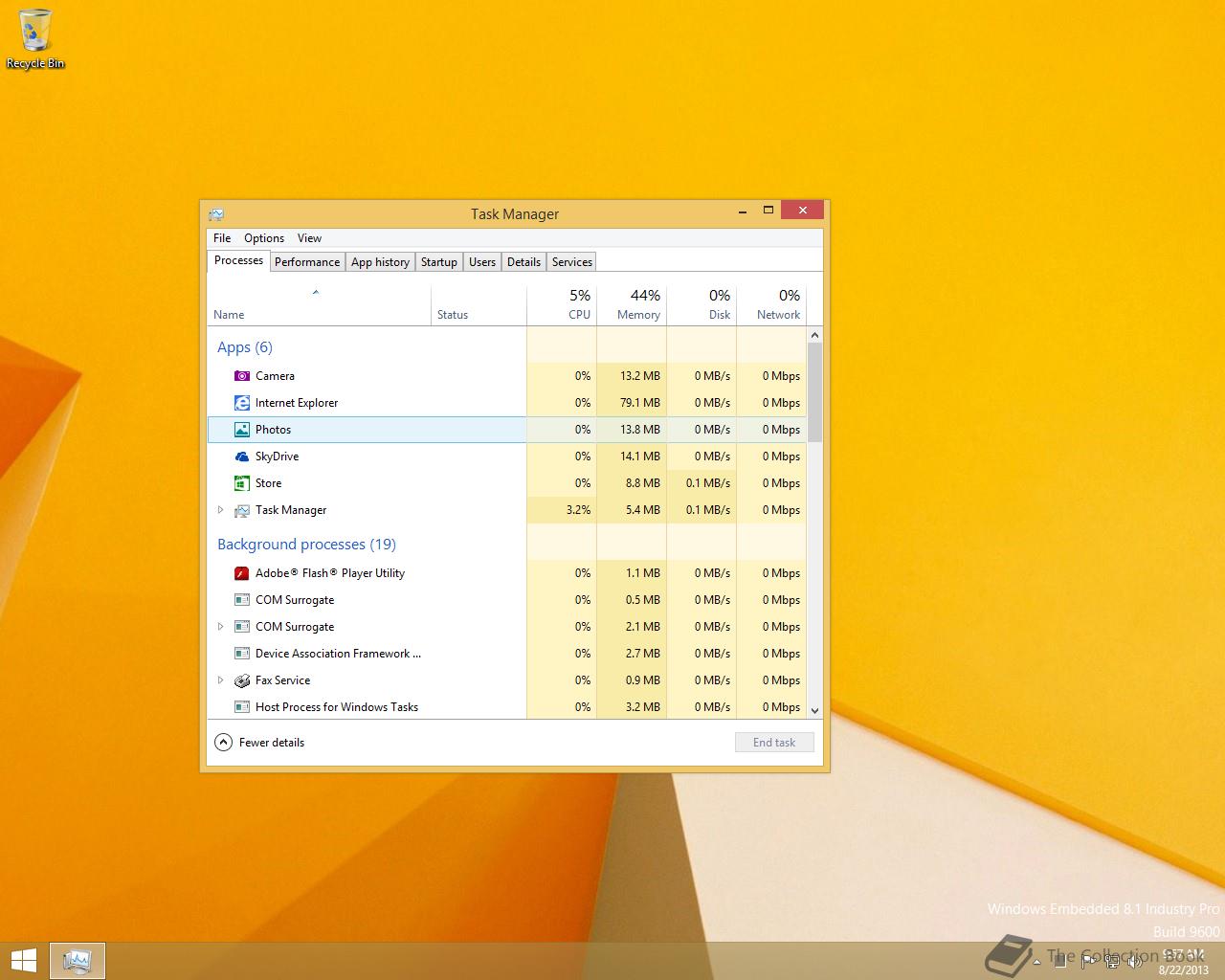1225x980 pixels.
Task: Switch to the Services tab
Action: click(x=572, y=262)
